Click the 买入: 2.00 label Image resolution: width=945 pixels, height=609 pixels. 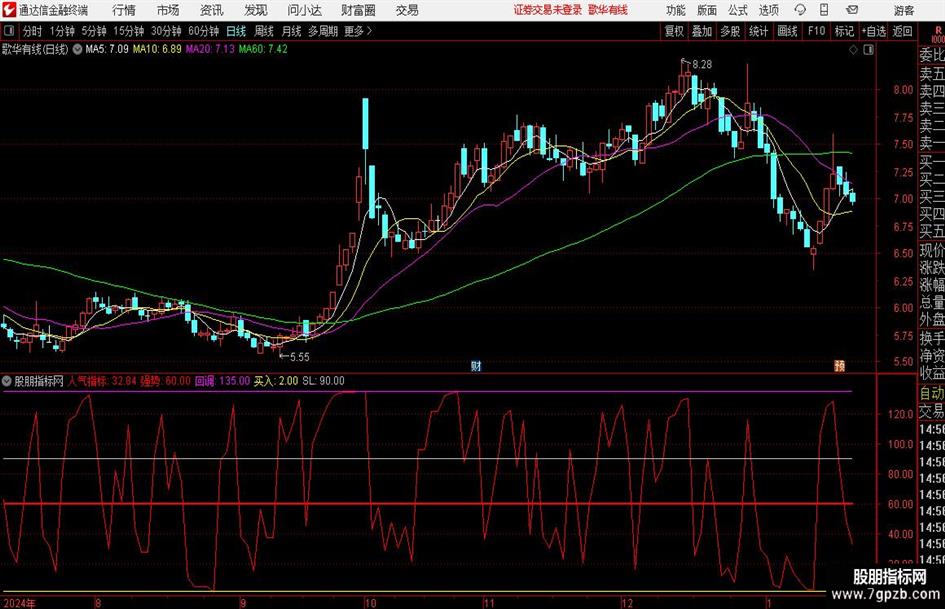276,381
